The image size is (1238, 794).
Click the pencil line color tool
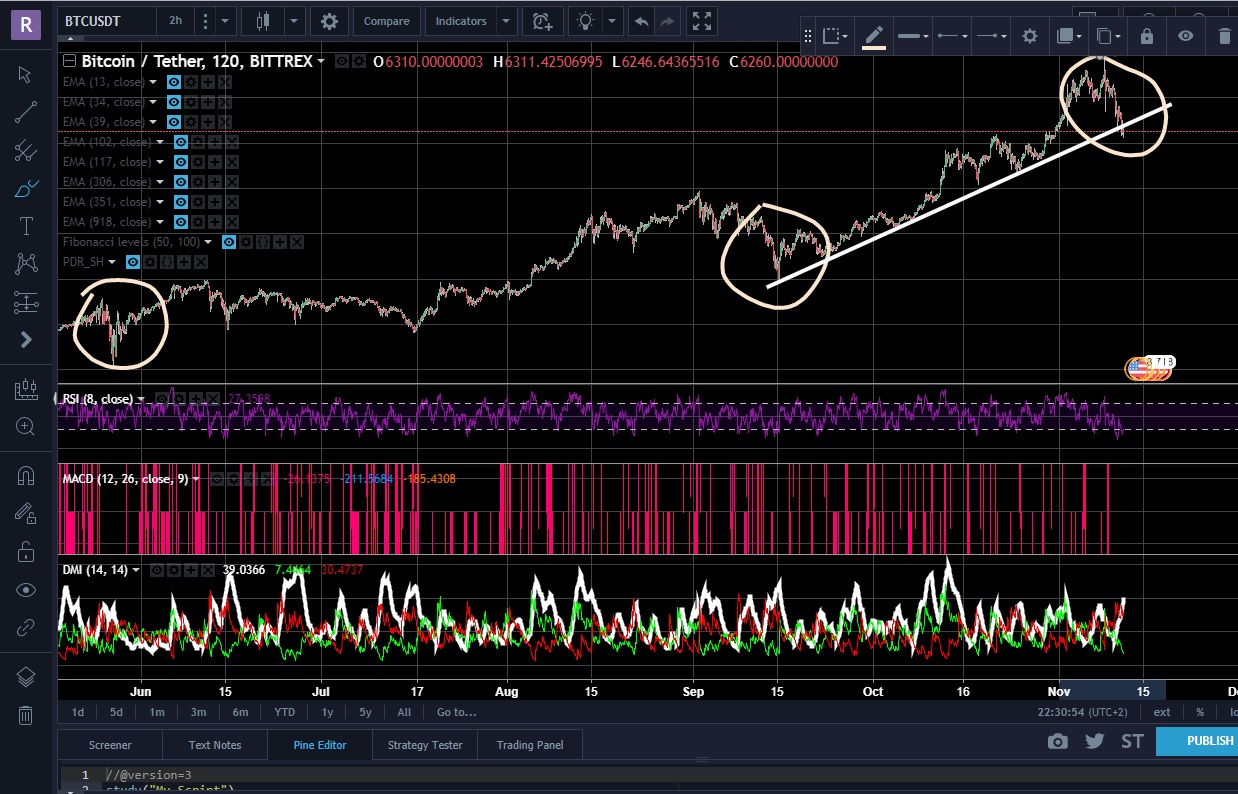pos(874,37)
